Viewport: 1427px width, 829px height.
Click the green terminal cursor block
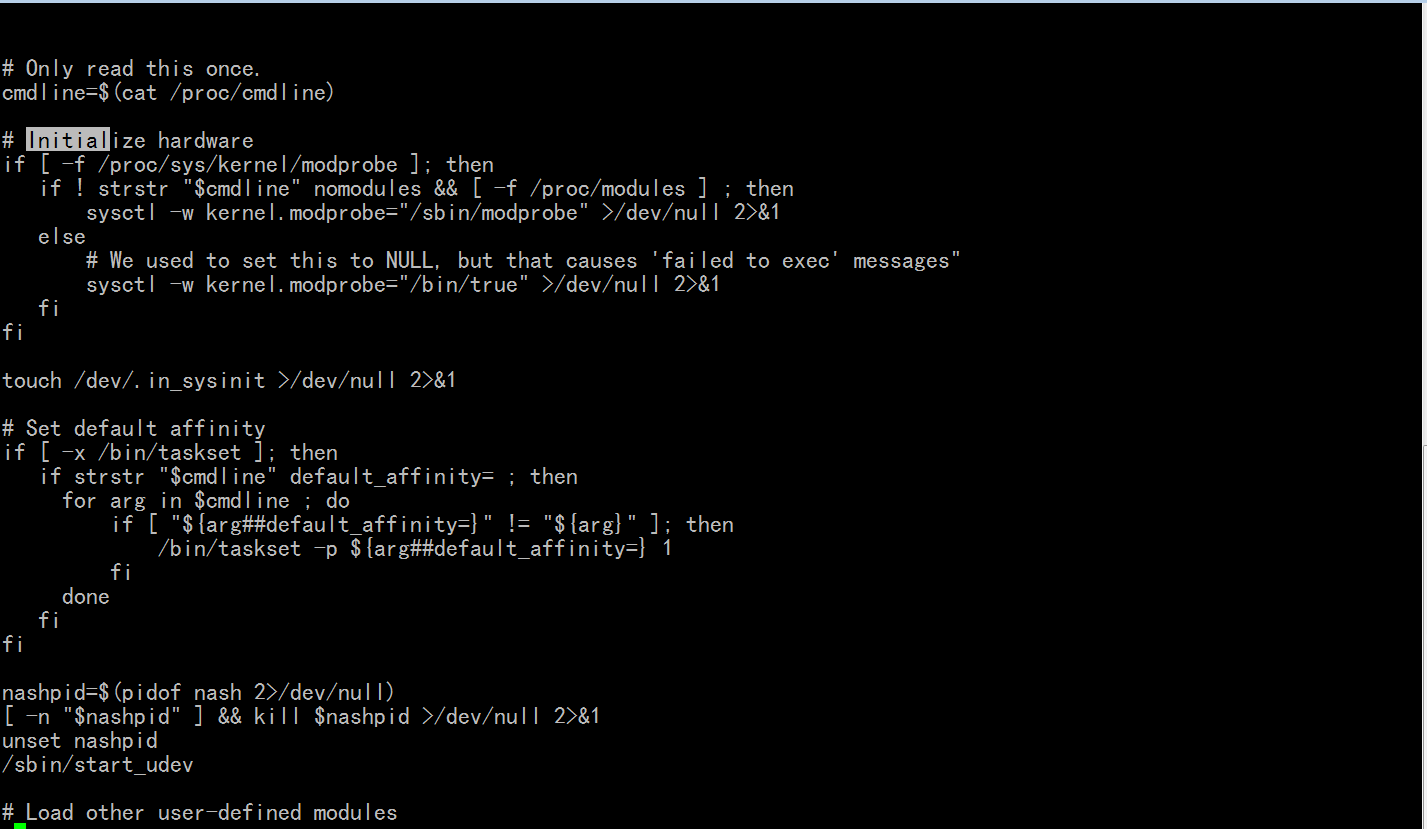point(20,826)
